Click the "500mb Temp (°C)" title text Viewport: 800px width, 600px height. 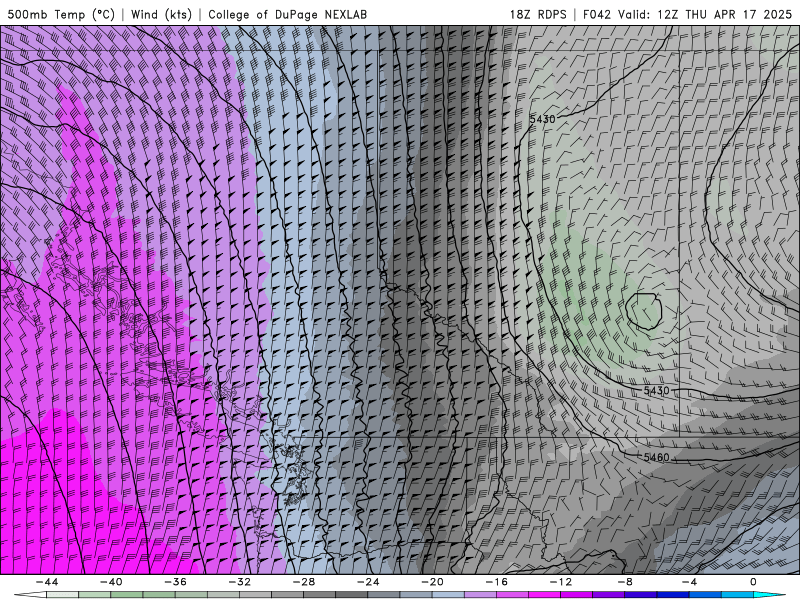[61, 14]
